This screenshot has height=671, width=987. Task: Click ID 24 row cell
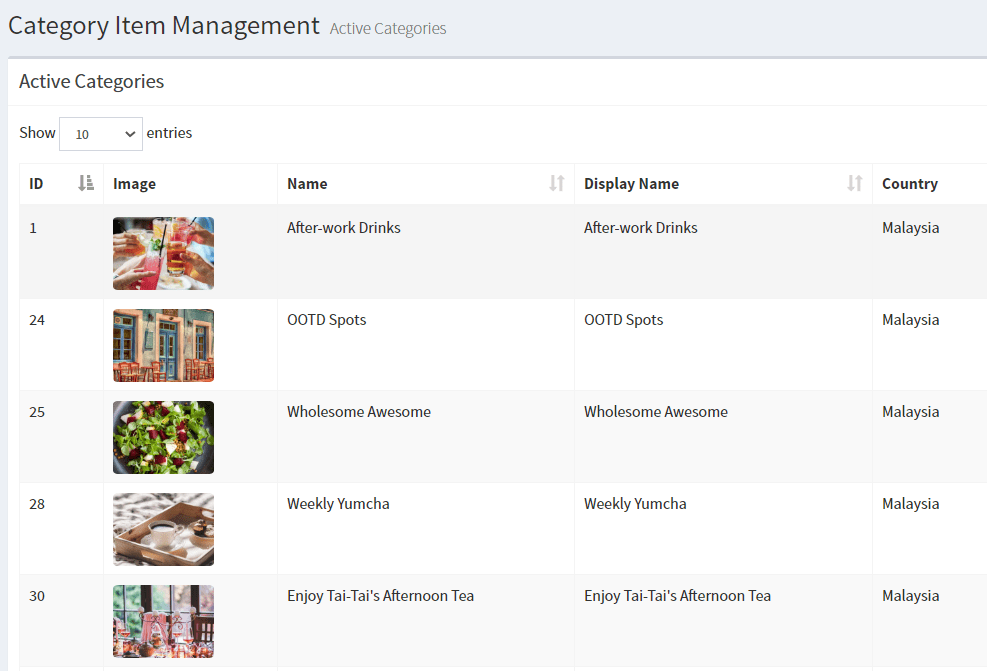(x=37, y=320)
